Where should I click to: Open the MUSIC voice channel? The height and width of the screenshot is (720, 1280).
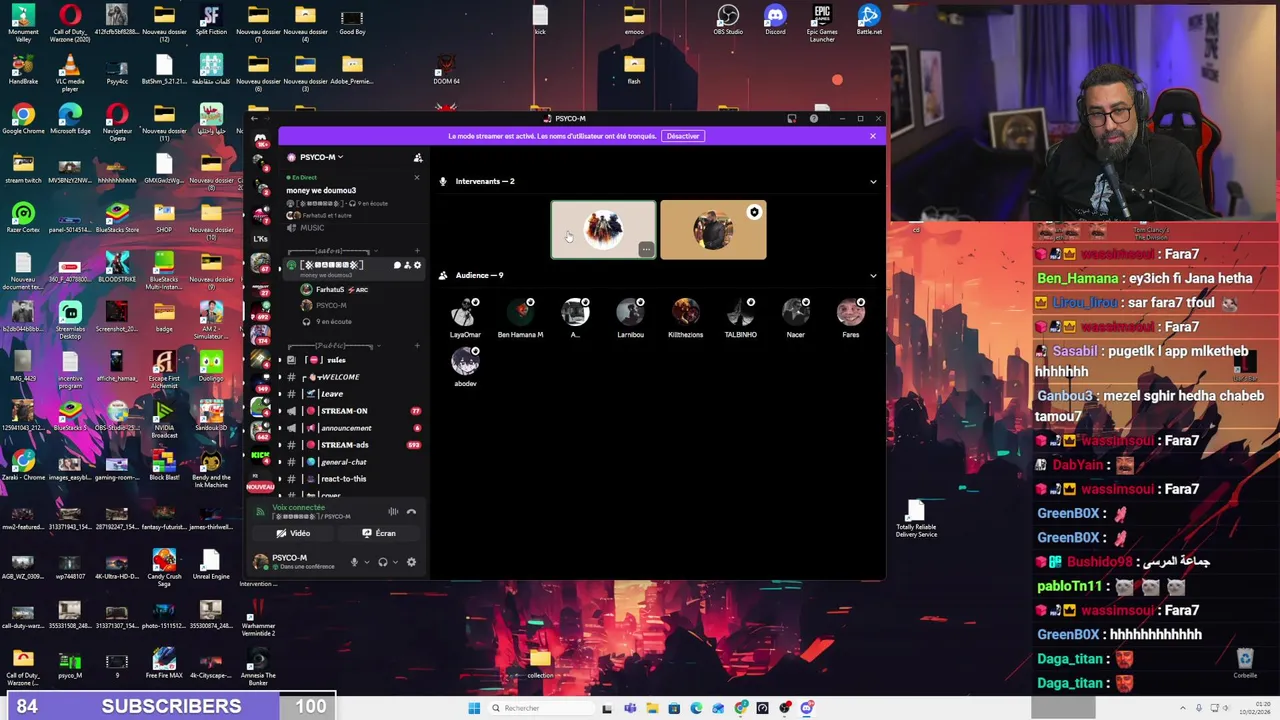(312, 228)
